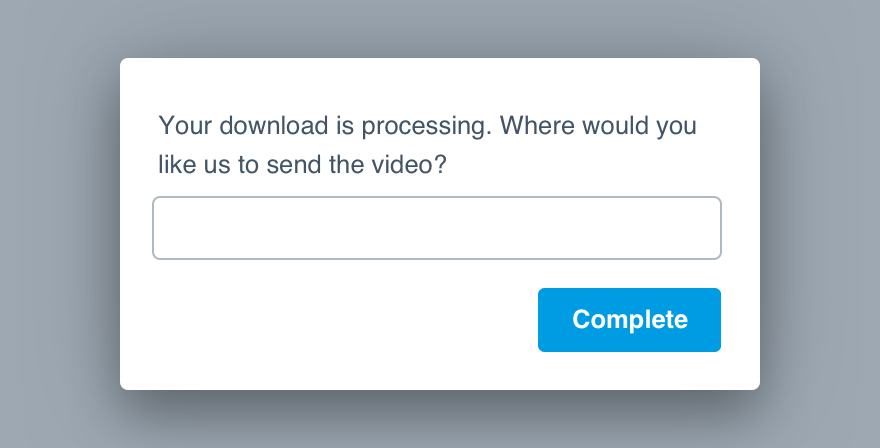
Task: Click the word 'processing.' in the prompt
Action: point(427,126)
